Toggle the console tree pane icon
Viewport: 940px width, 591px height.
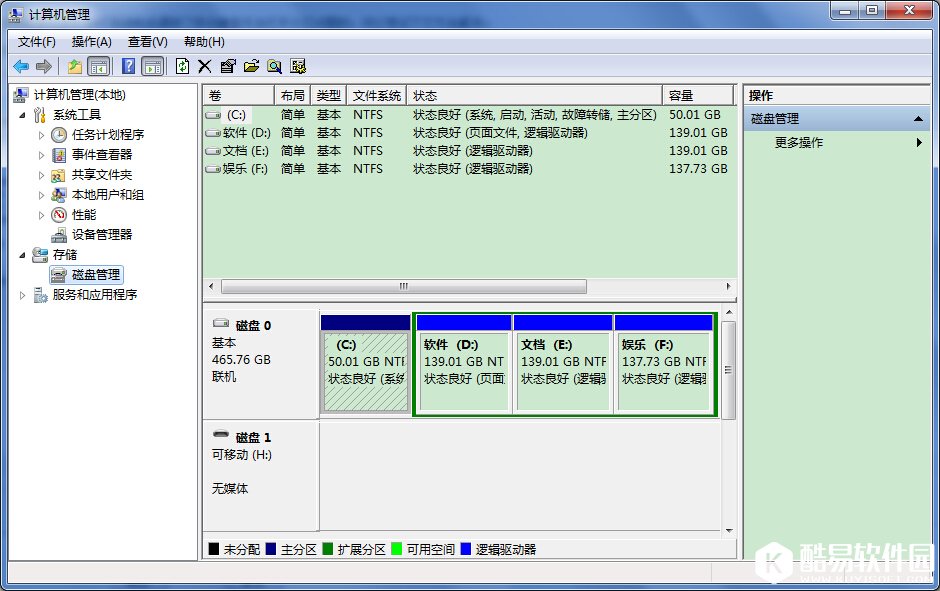pos(99,65)
